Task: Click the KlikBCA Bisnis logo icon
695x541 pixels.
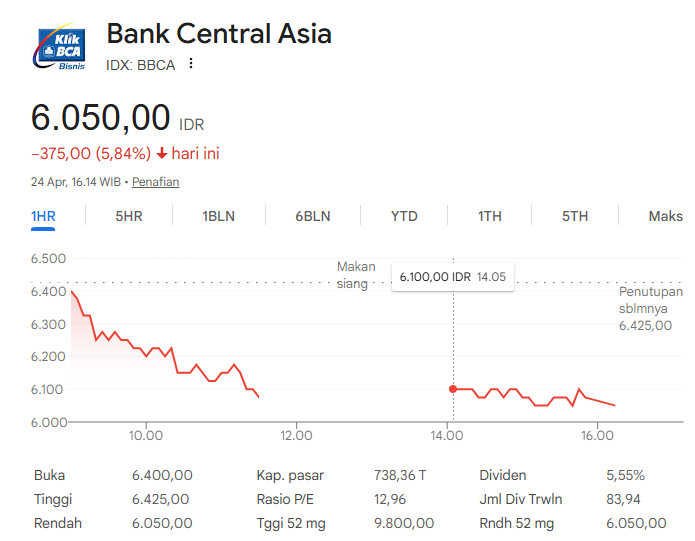Action: pos(61,48)
